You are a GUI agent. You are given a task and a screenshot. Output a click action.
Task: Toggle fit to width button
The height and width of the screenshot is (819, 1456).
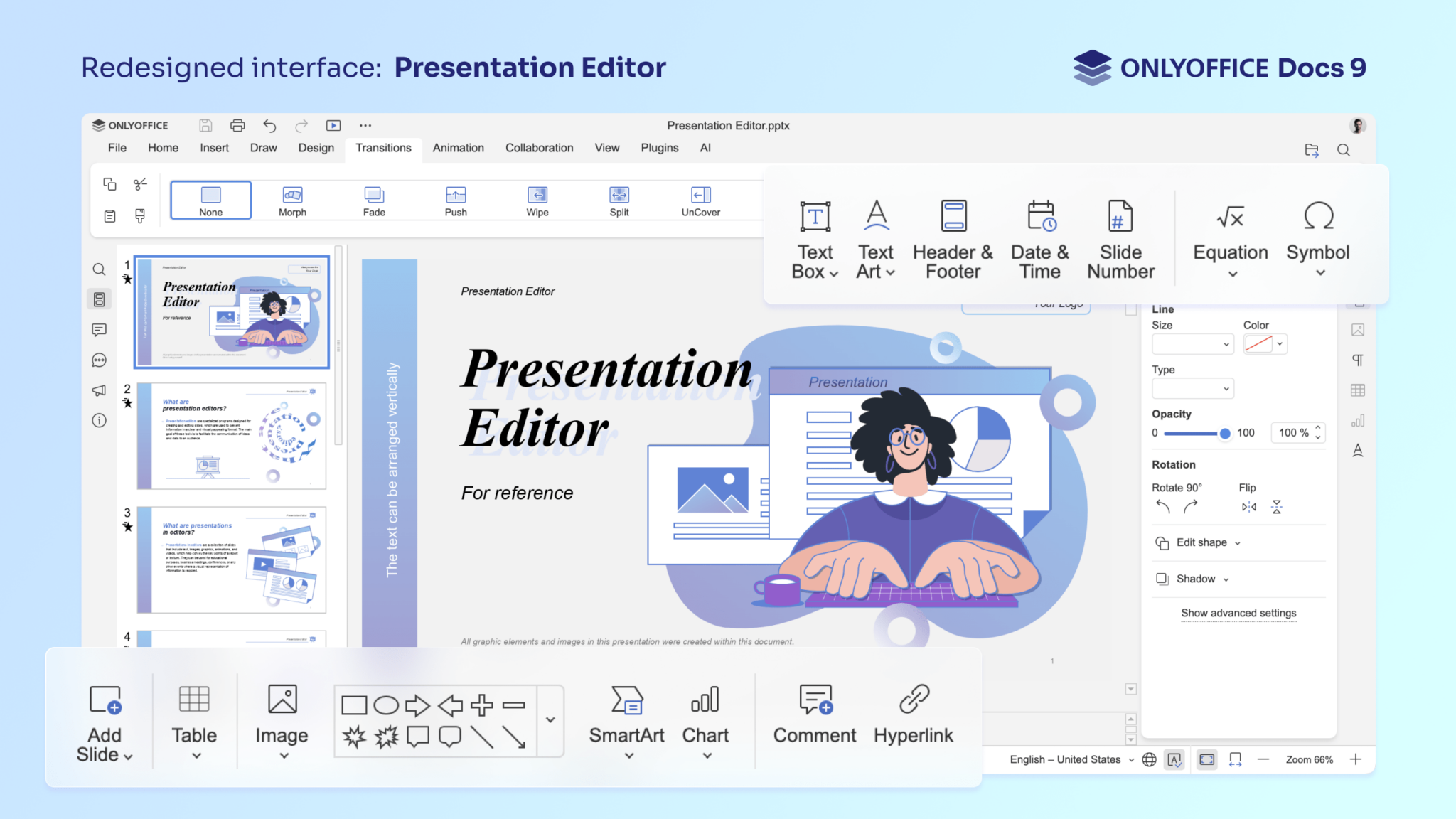pos(1236,759)
